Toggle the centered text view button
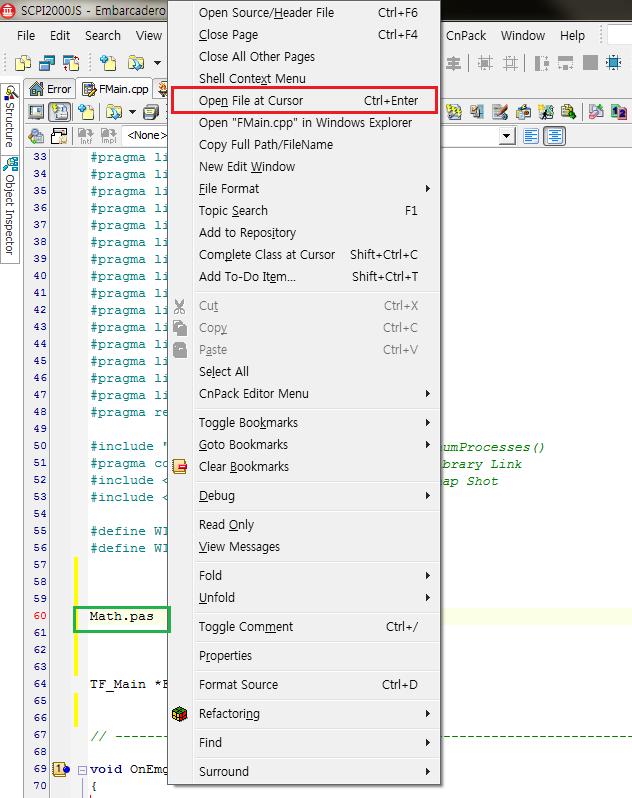The height and width of the screenshot is (798, 632). (554, 135)
